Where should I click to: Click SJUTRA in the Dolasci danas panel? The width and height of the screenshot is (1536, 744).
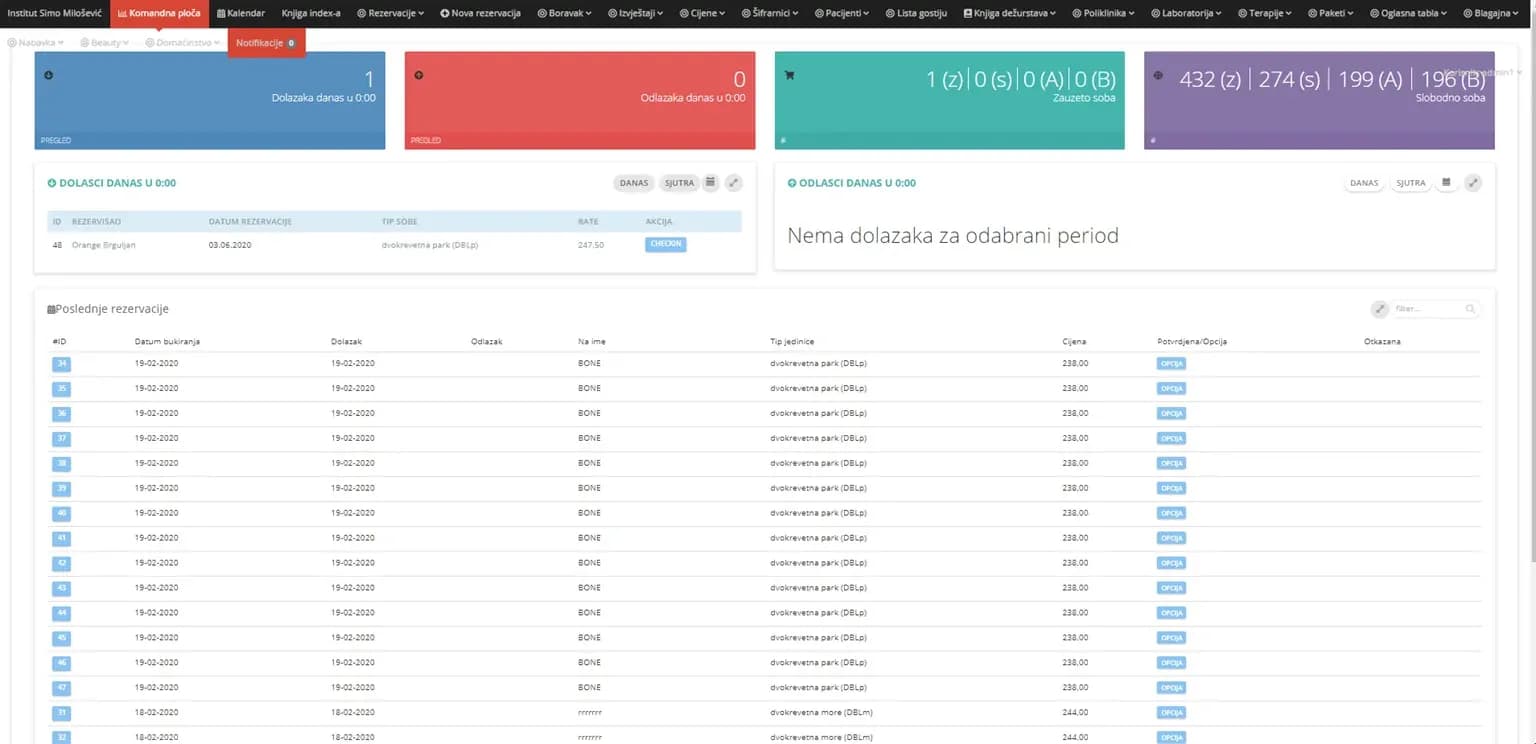click(x=679, y=183)
